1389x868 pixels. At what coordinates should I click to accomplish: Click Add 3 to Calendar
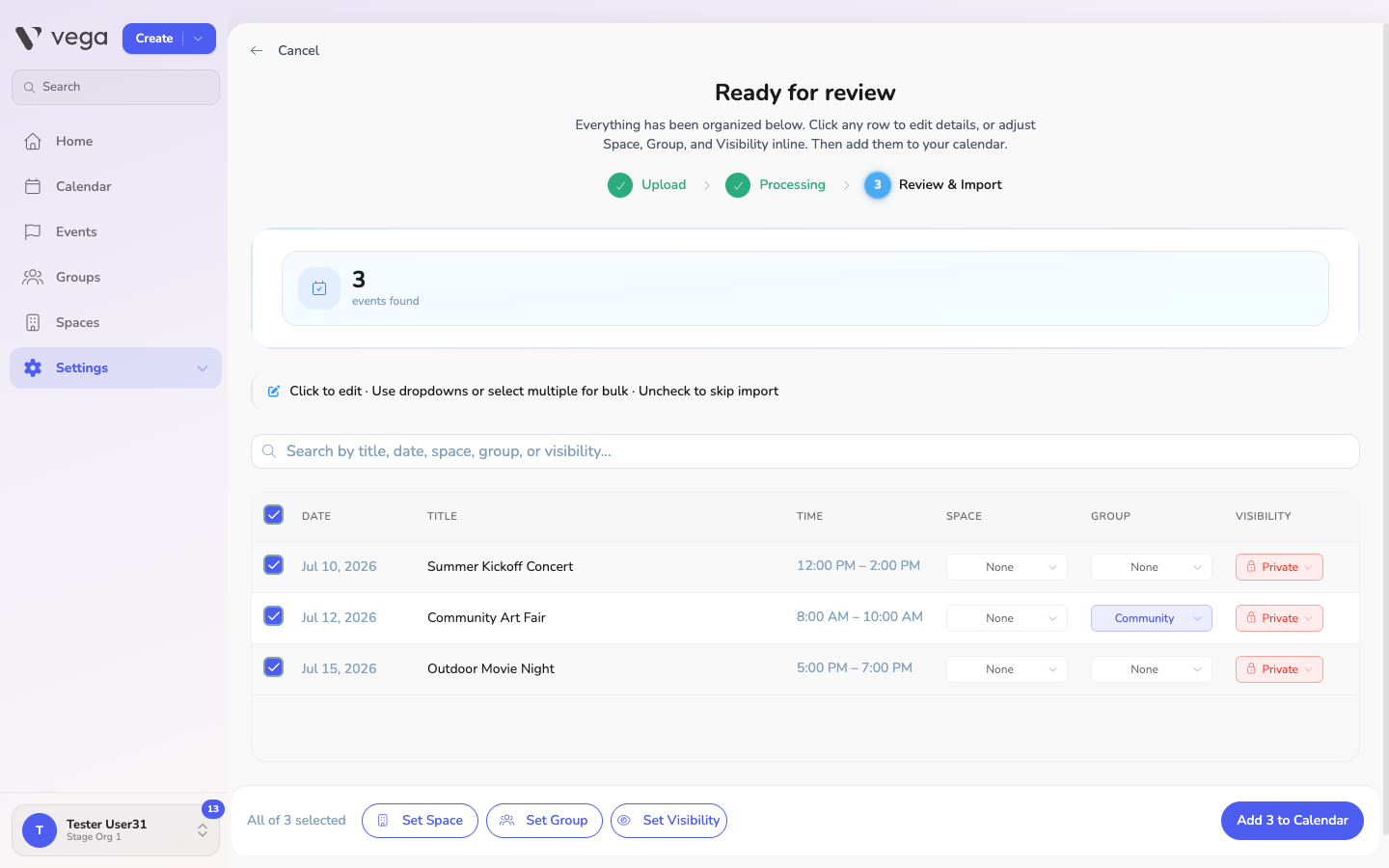coord(1293,821)
